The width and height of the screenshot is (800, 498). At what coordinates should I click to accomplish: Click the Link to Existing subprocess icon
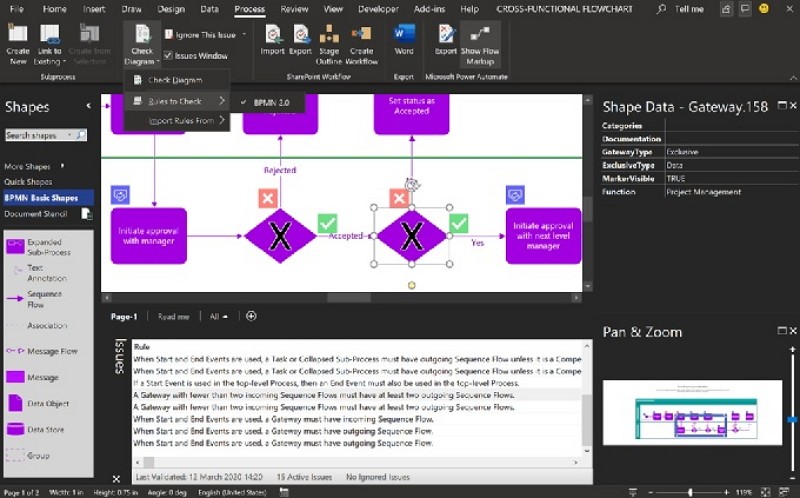[49, 34]
